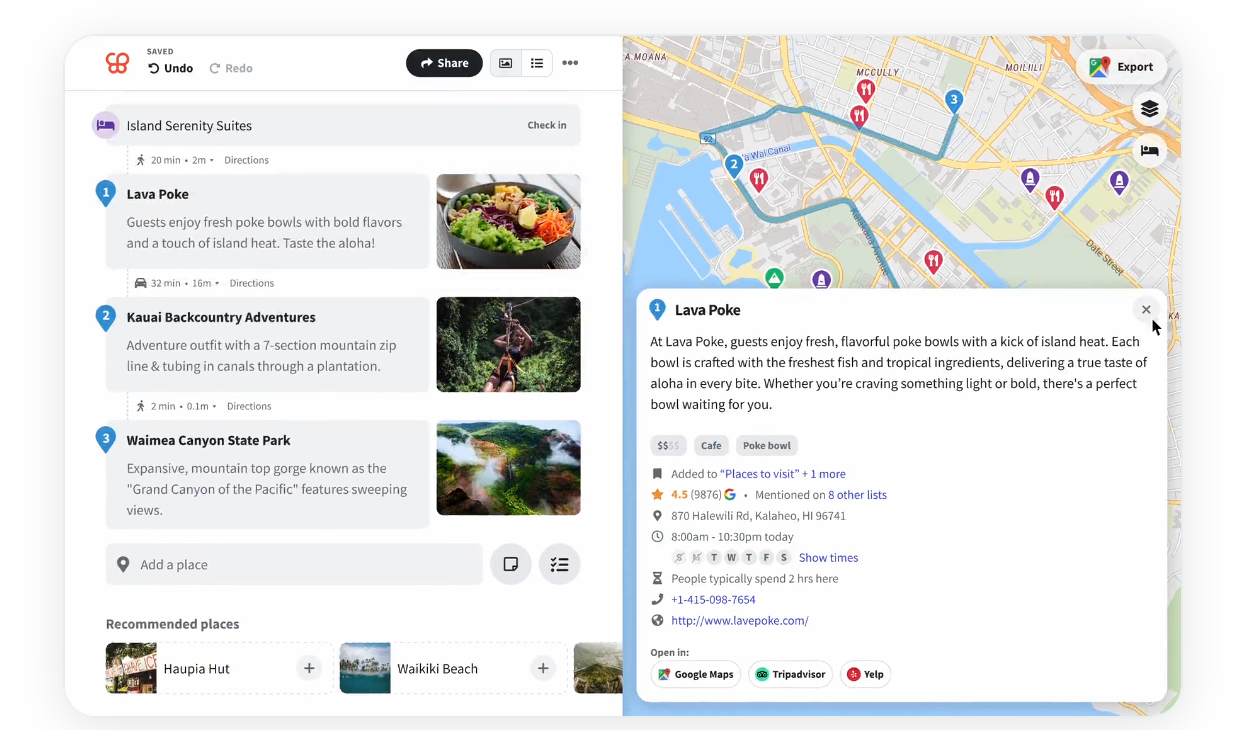Click address 870 Halewili Rd, Kalaheo
The height and width of the screenshot is (730, 1257).
(758, 516)
